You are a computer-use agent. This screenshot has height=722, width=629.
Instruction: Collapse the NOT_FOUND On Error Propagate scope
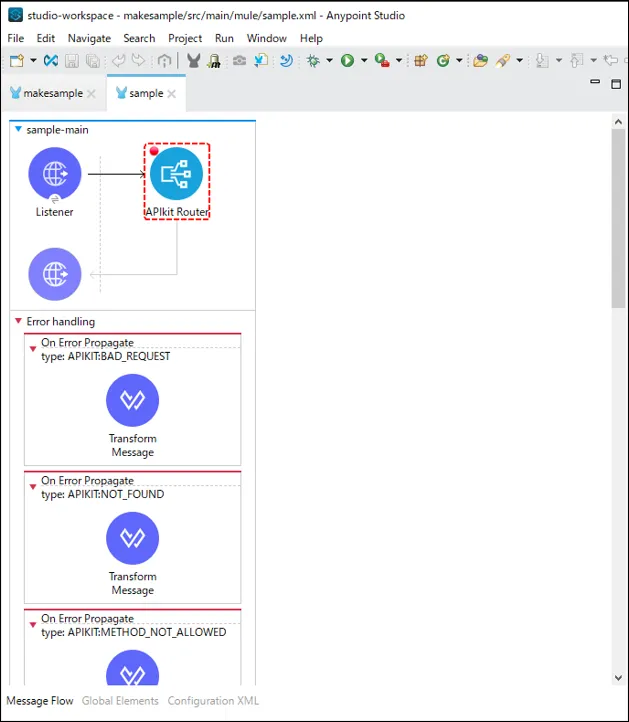[x=33, y=487]
